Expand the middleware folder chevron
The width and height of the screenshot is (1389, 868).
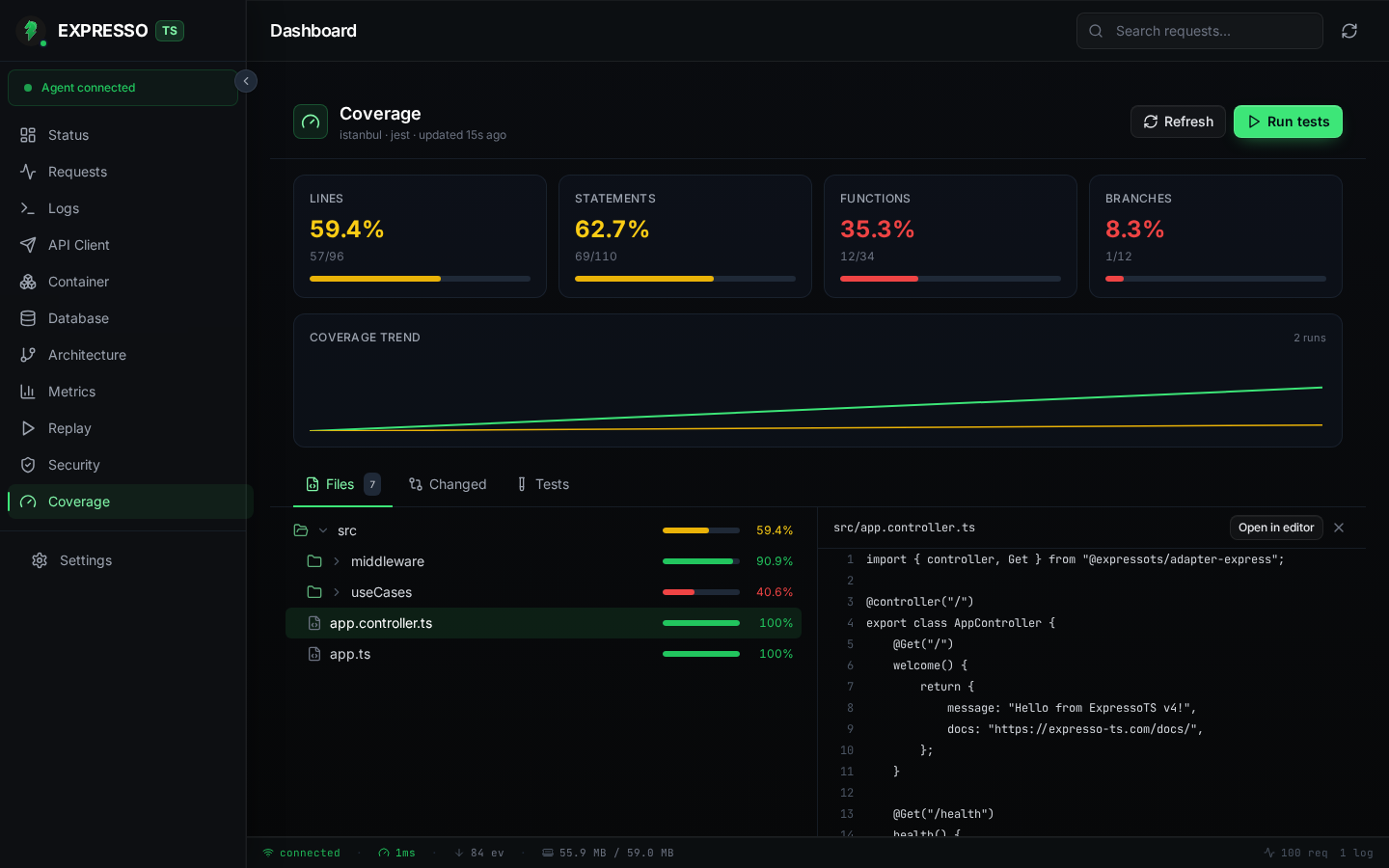coord(337,561)
